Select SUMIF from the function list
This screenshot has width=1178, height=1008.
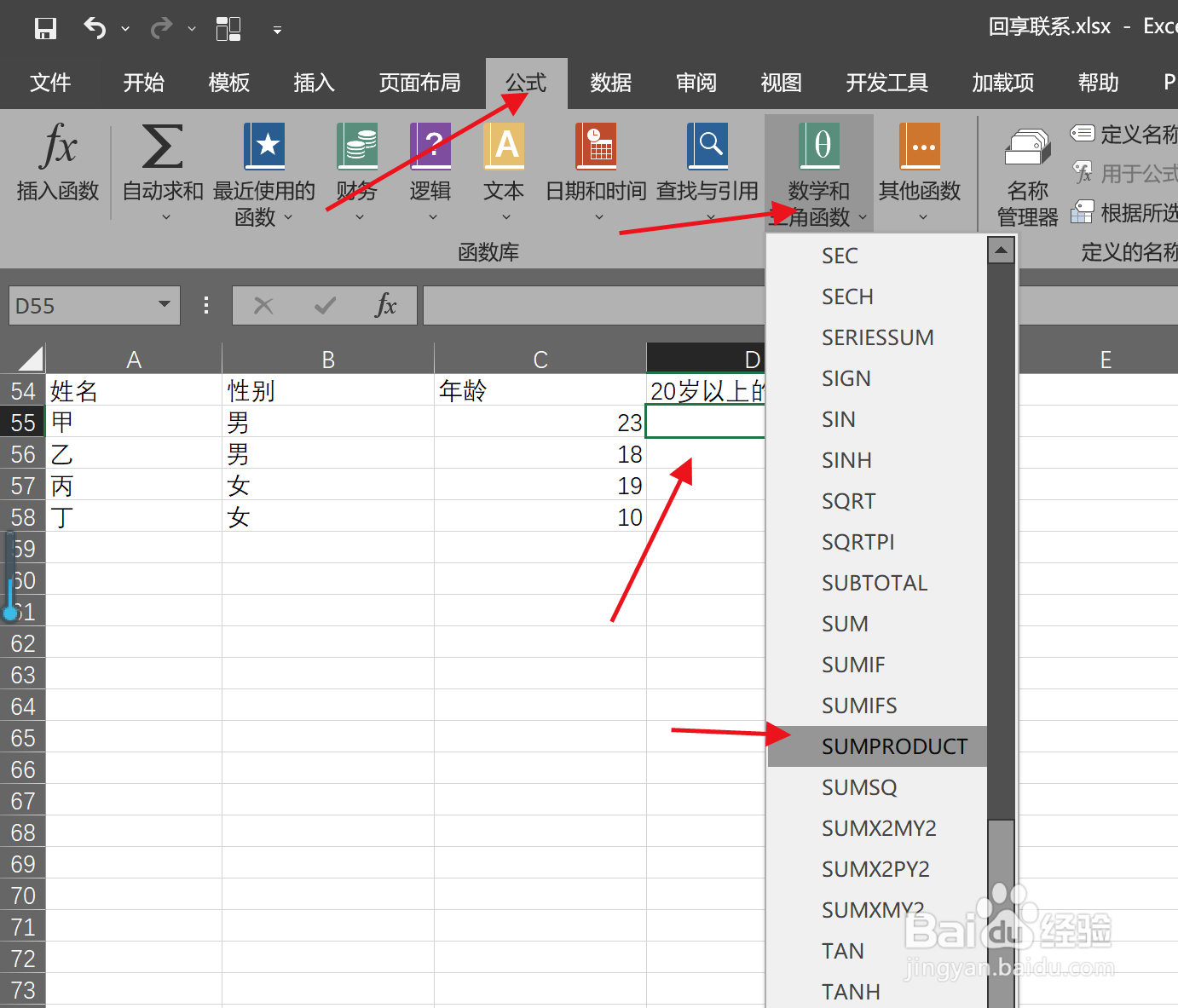click(x=877, y=665)
